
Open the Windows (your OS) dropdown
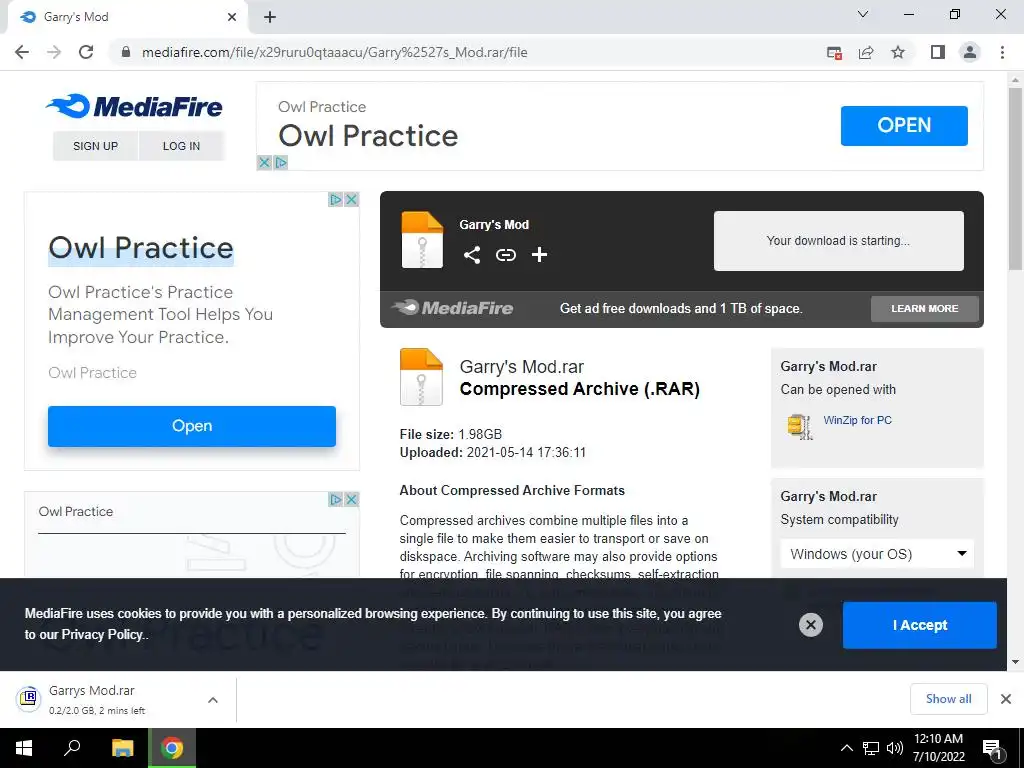(877, 554)
